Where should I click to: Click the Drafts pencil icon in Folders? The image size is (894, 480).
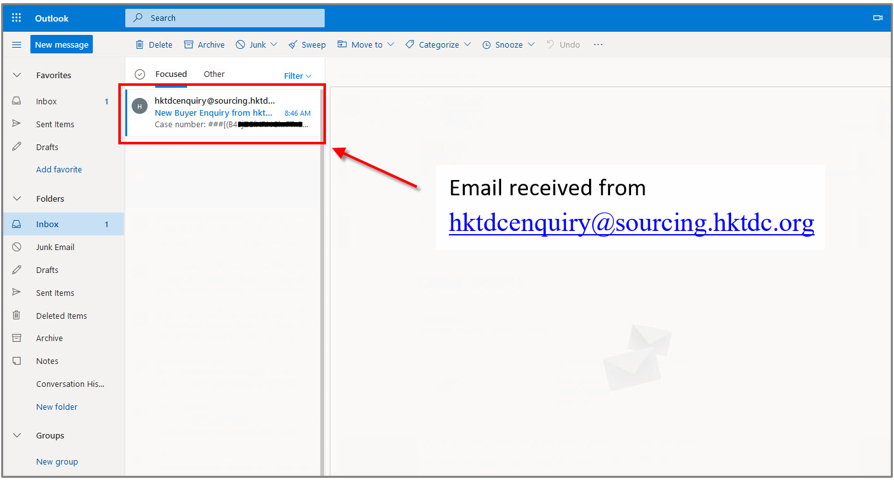pyautogui.click(x=17, y=270)
